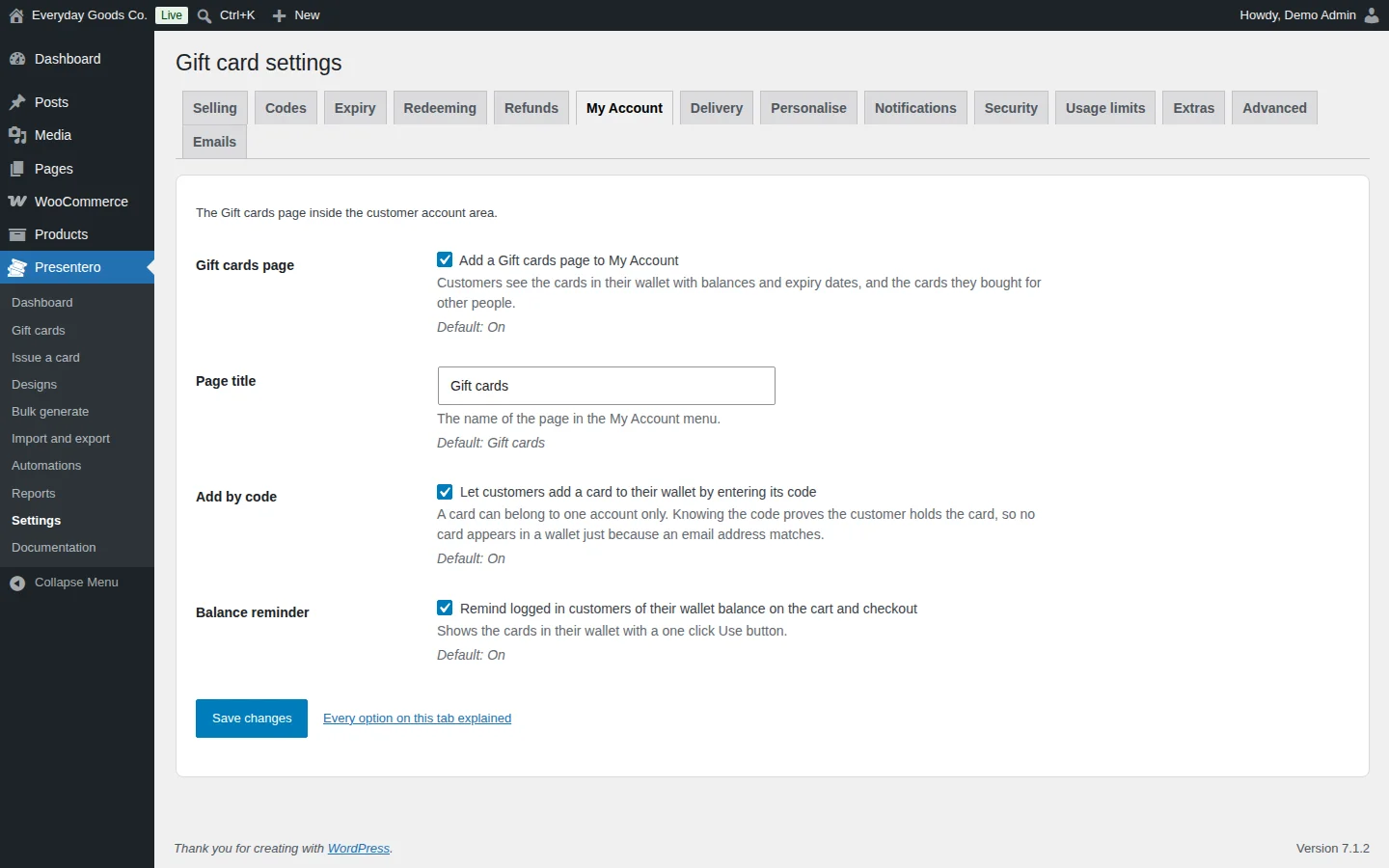Open the WooCommerce icon in sidebar
The height and width of the screenshot is (868, 1389).
point(17,202)
